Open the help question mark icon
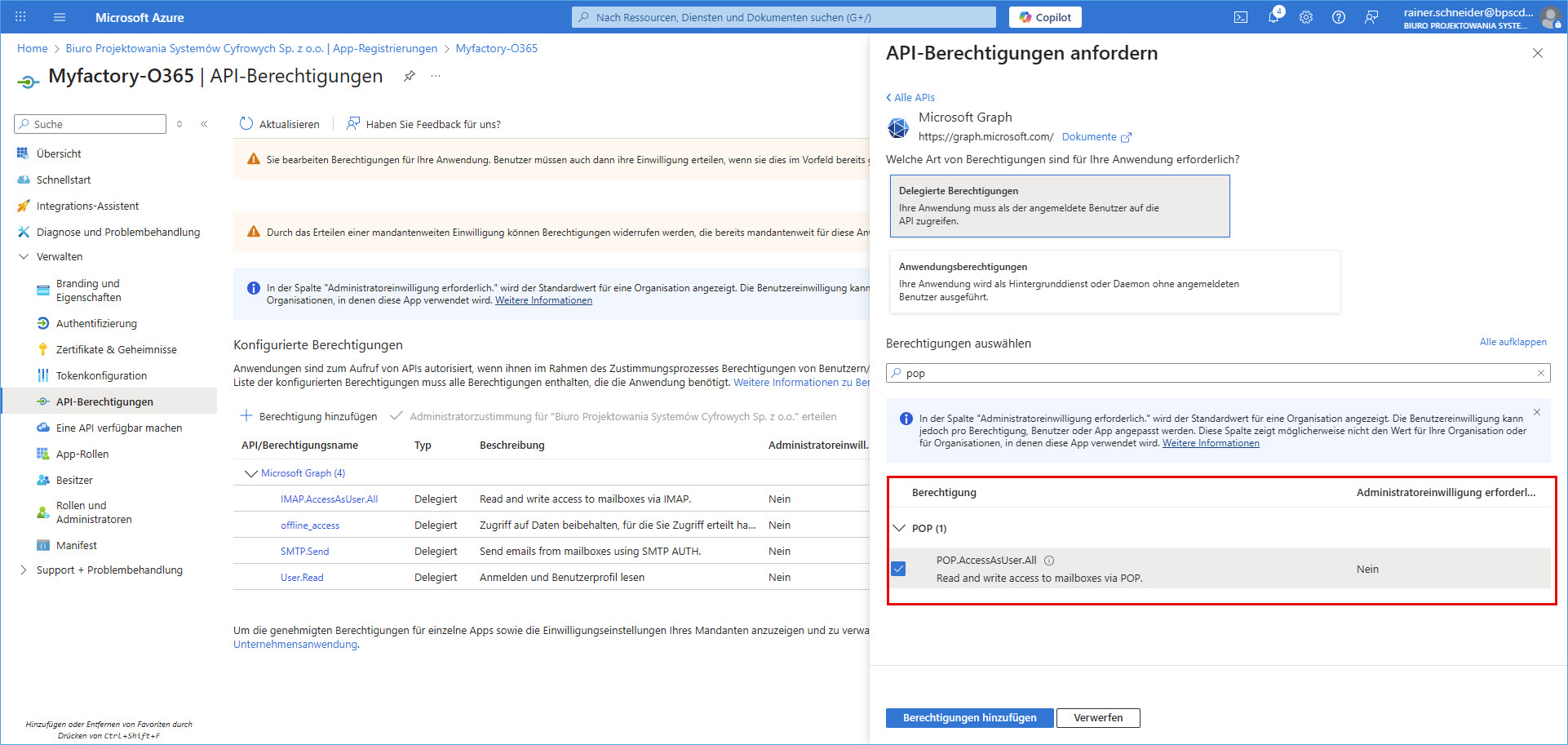Image resolution: width=1568 pixels, height=745 pixels. tap(1339, 17)
